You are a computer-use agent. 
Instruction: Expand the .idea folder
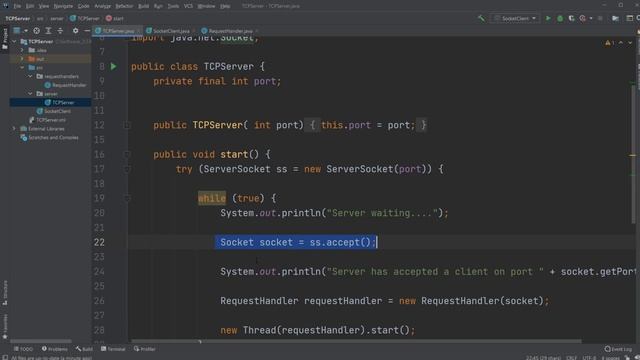point(22,50)
